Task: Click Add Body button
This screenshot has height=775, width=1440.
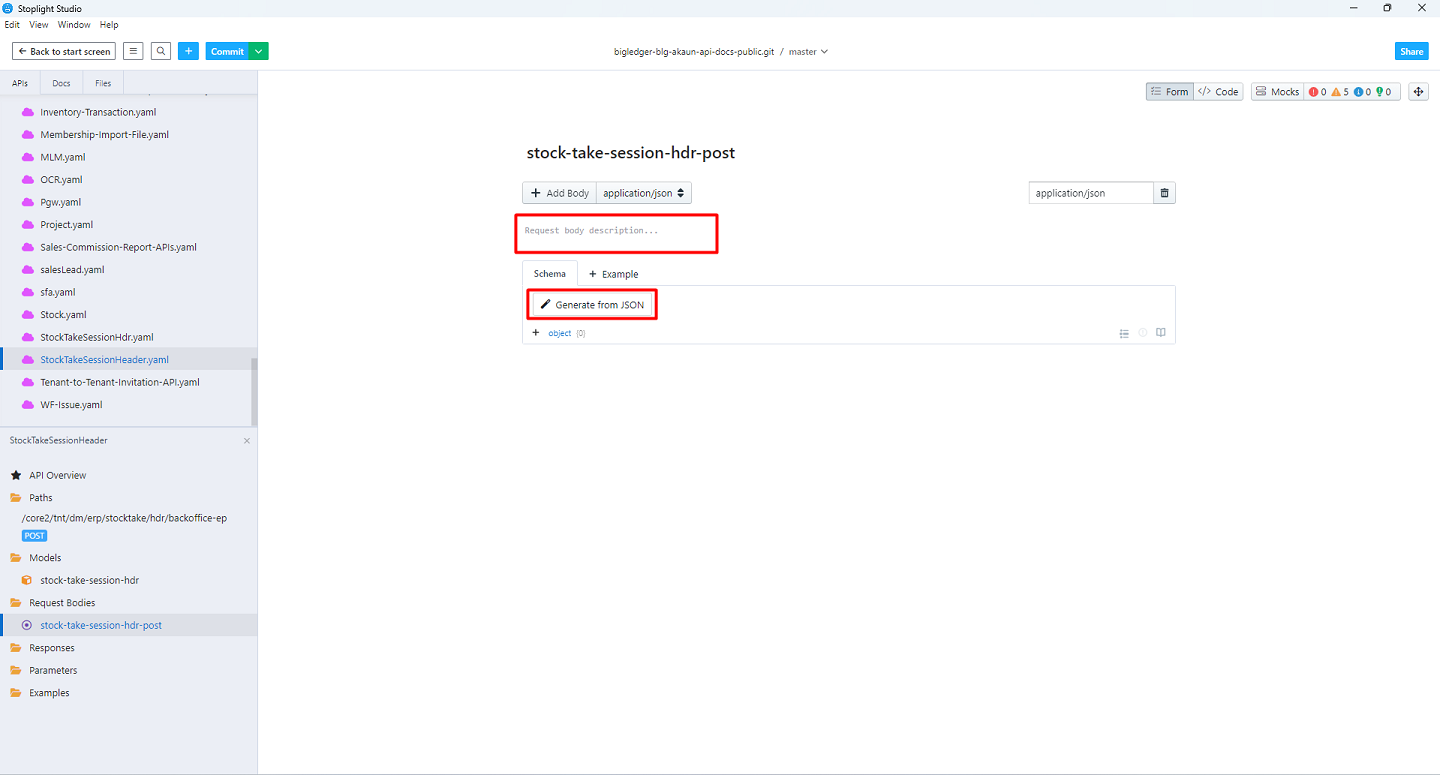Action: 559,193
